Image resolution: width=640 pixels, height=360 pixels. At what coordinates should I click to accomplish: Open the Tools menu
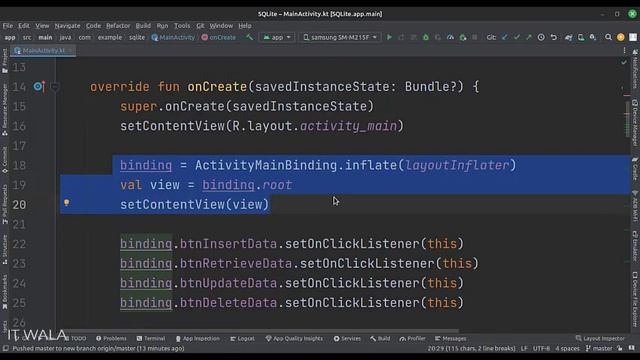(182, 26)
